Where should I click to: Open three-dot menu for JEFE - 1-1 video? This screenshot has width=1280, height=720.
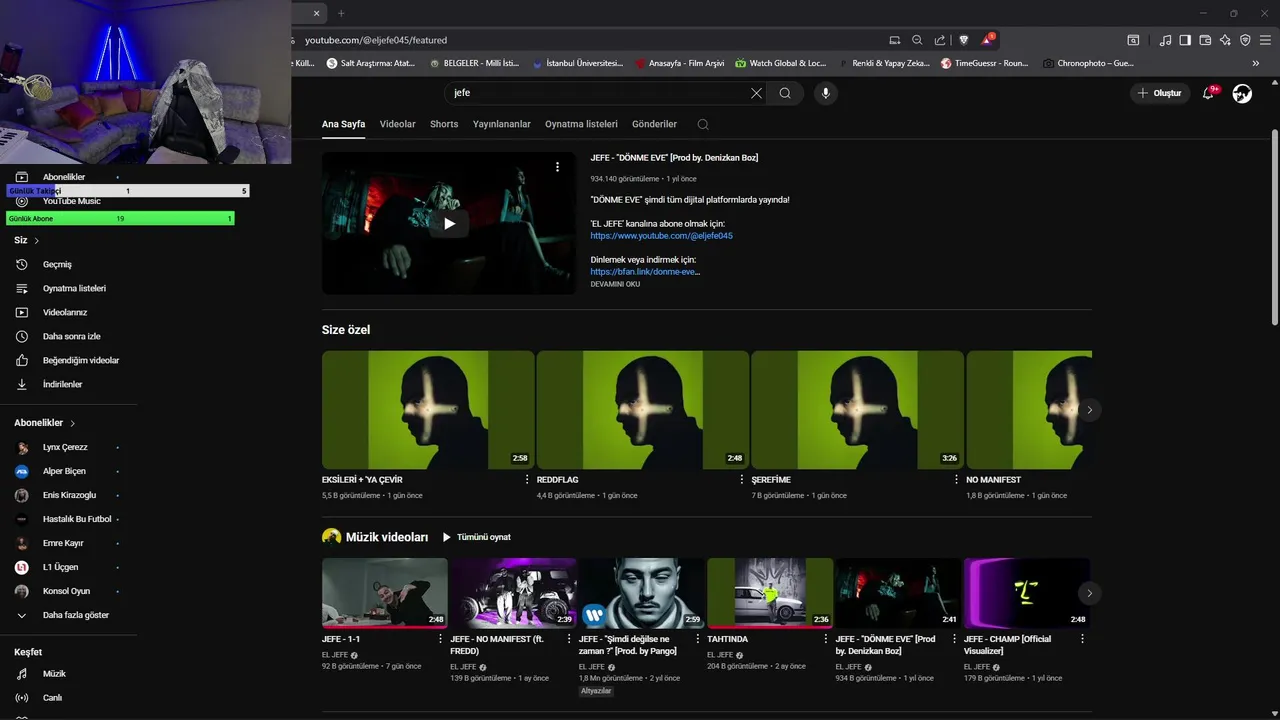coord(440,639)
